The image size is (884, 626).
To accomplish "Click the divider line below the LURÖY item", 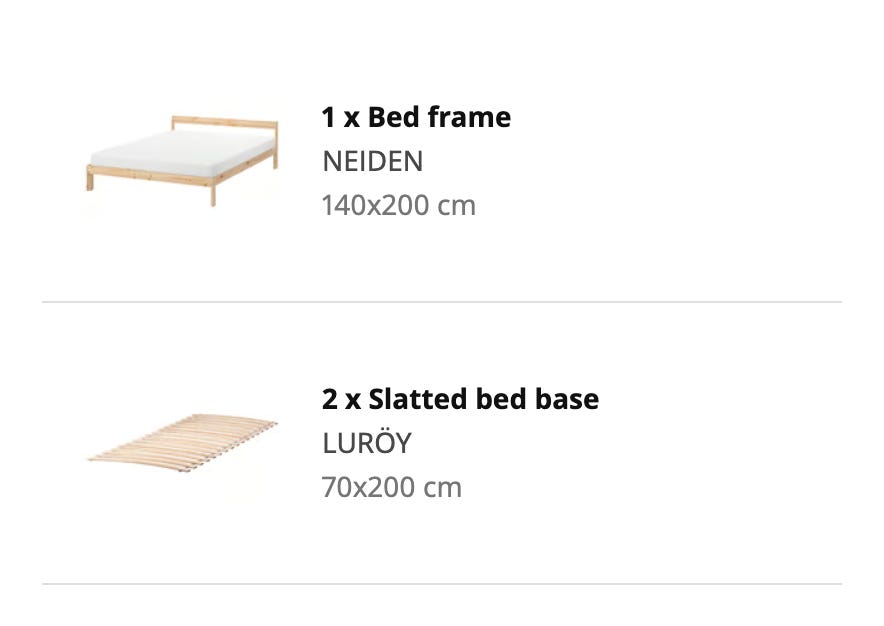I will click(x=442, y=584).
